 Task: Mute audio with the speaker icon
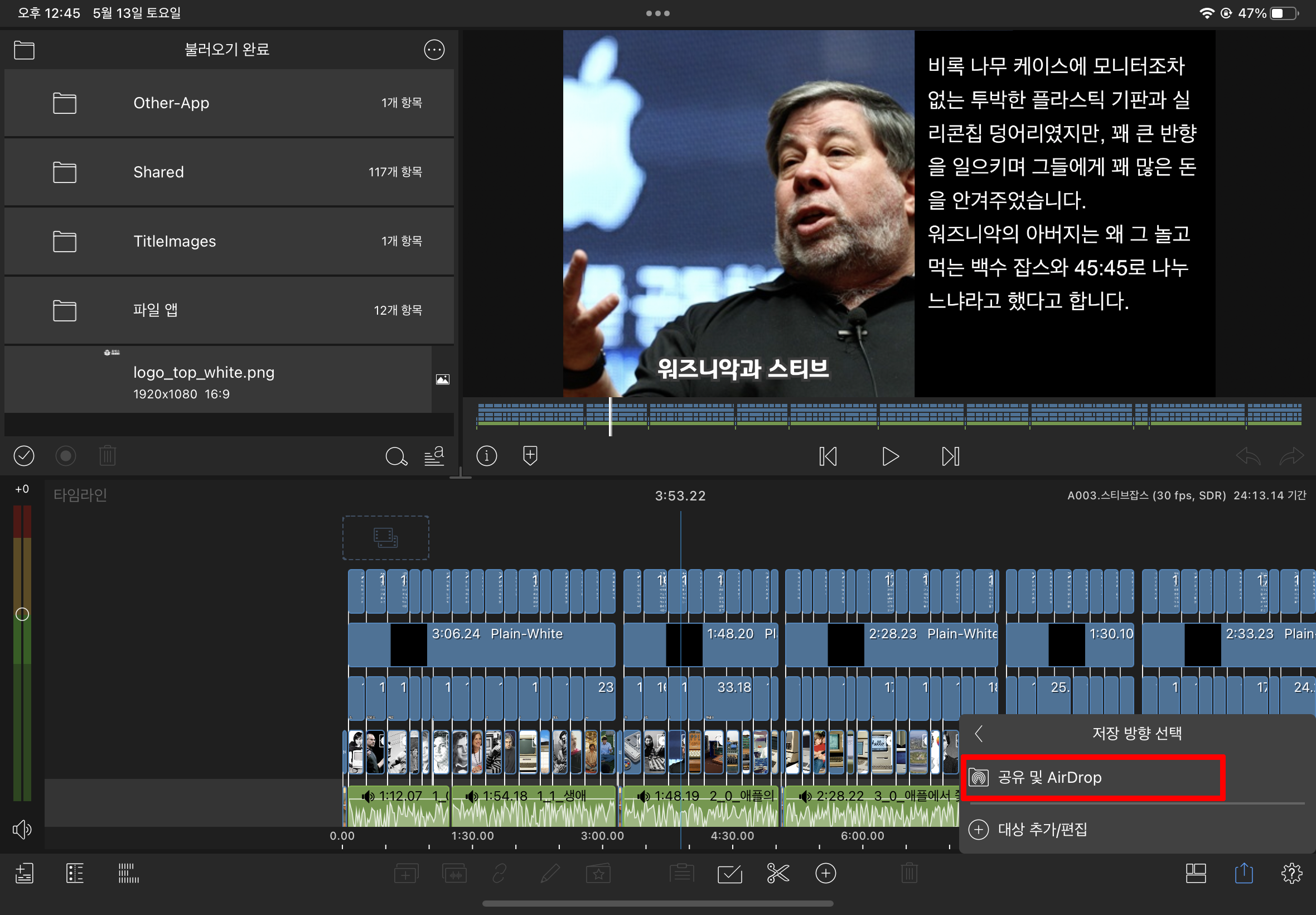click(x=22, y=829)
